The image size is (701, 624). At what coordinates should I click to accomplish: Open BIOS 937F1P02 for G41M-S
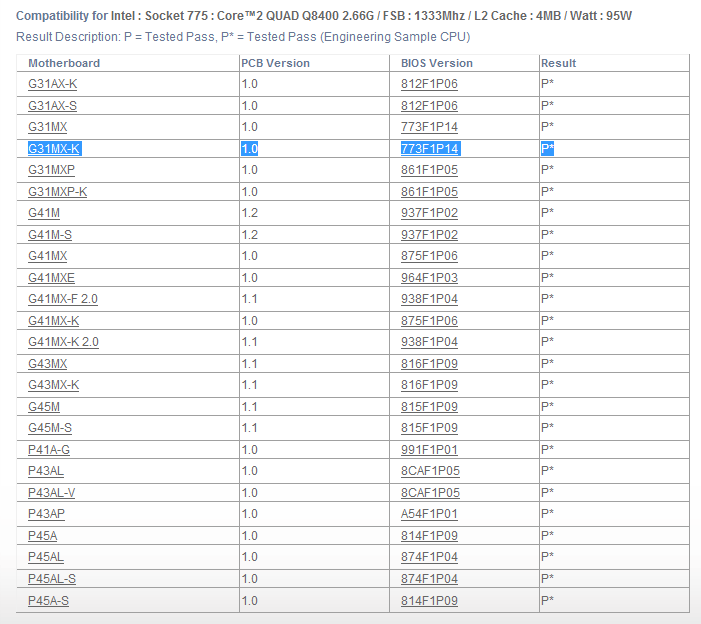tap(429, 235)
